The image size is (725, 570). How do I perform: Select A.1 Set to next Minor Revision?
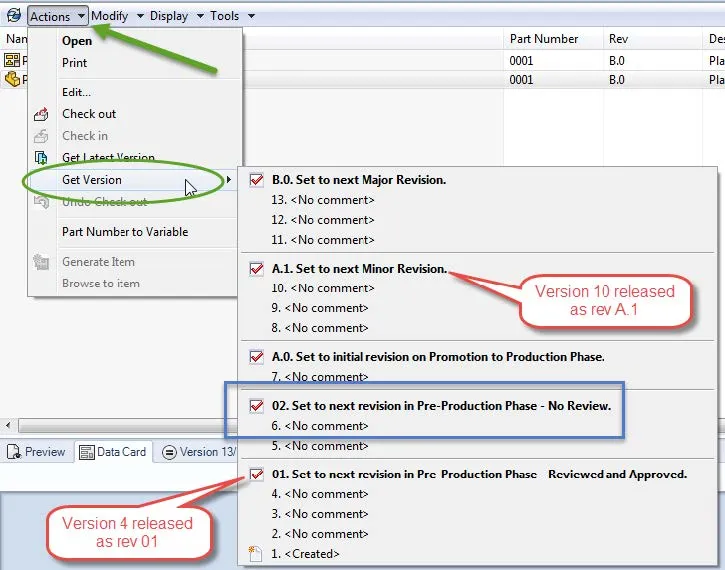pos(359,268)
